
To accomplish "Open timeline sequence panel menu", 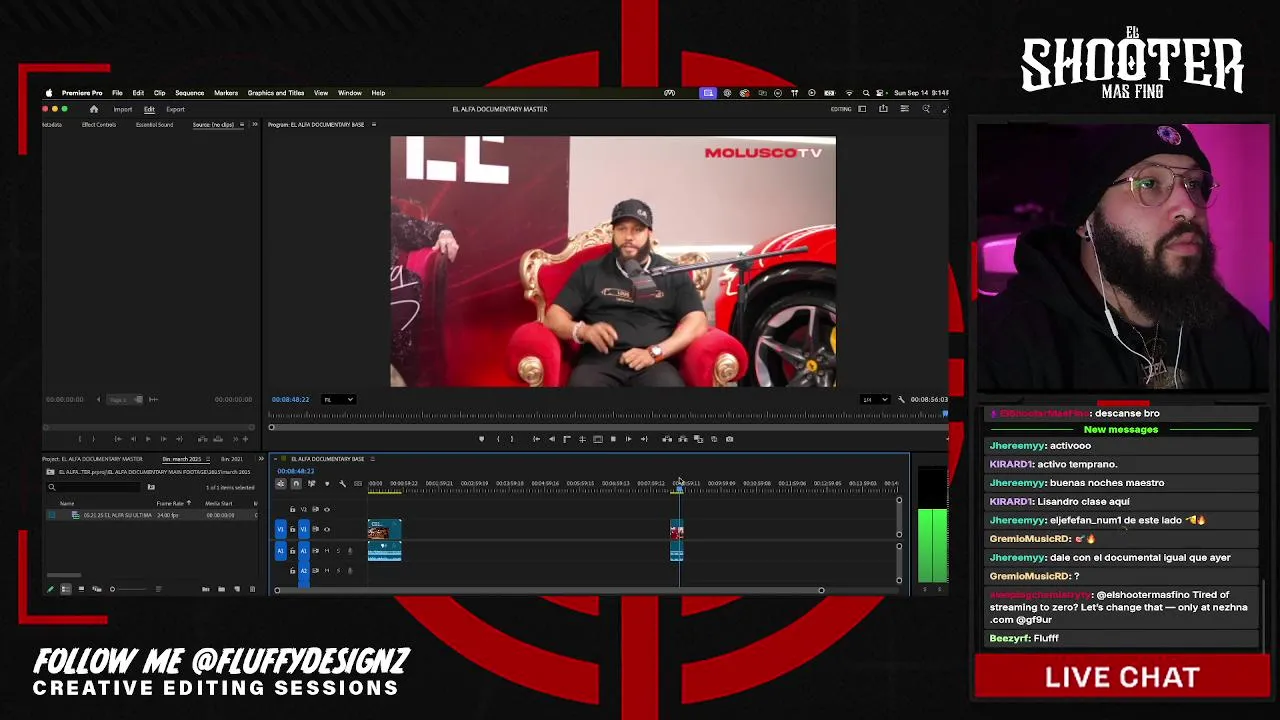I will [372, 459].
